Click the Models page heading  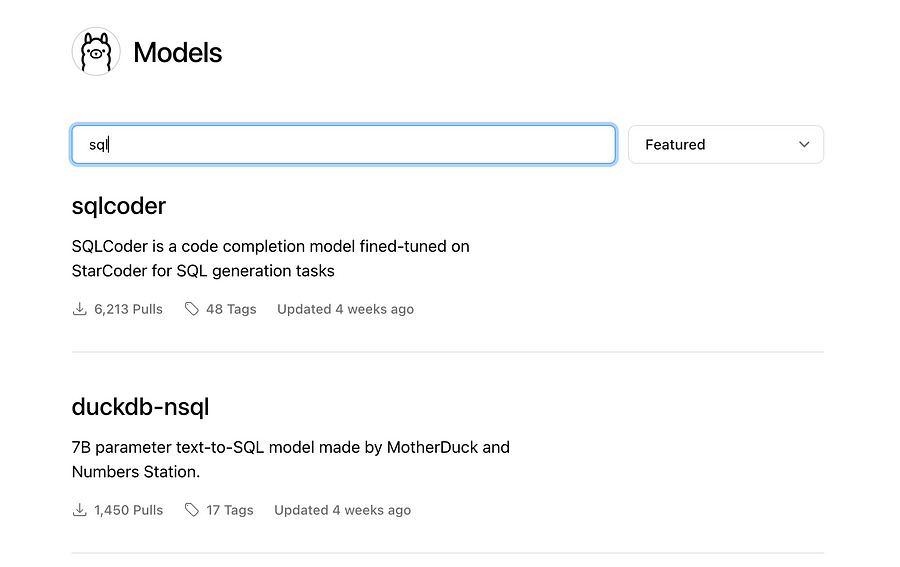tap(178, 52)
